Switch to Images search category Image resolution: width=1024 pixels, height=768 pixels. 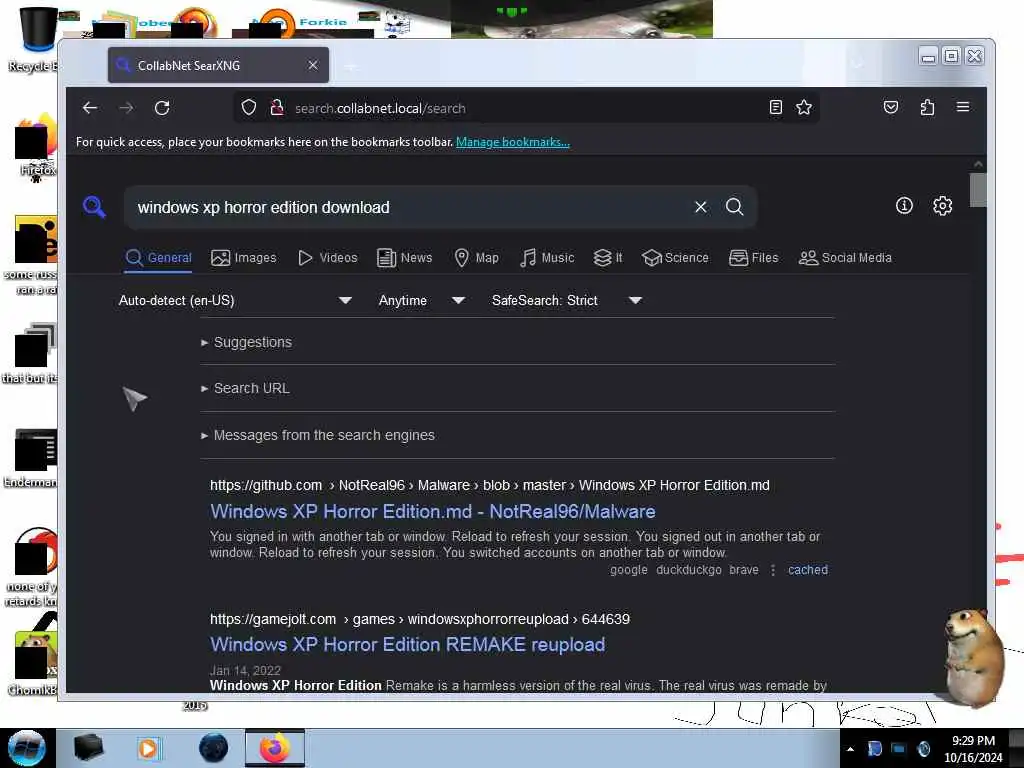point(244,258)
